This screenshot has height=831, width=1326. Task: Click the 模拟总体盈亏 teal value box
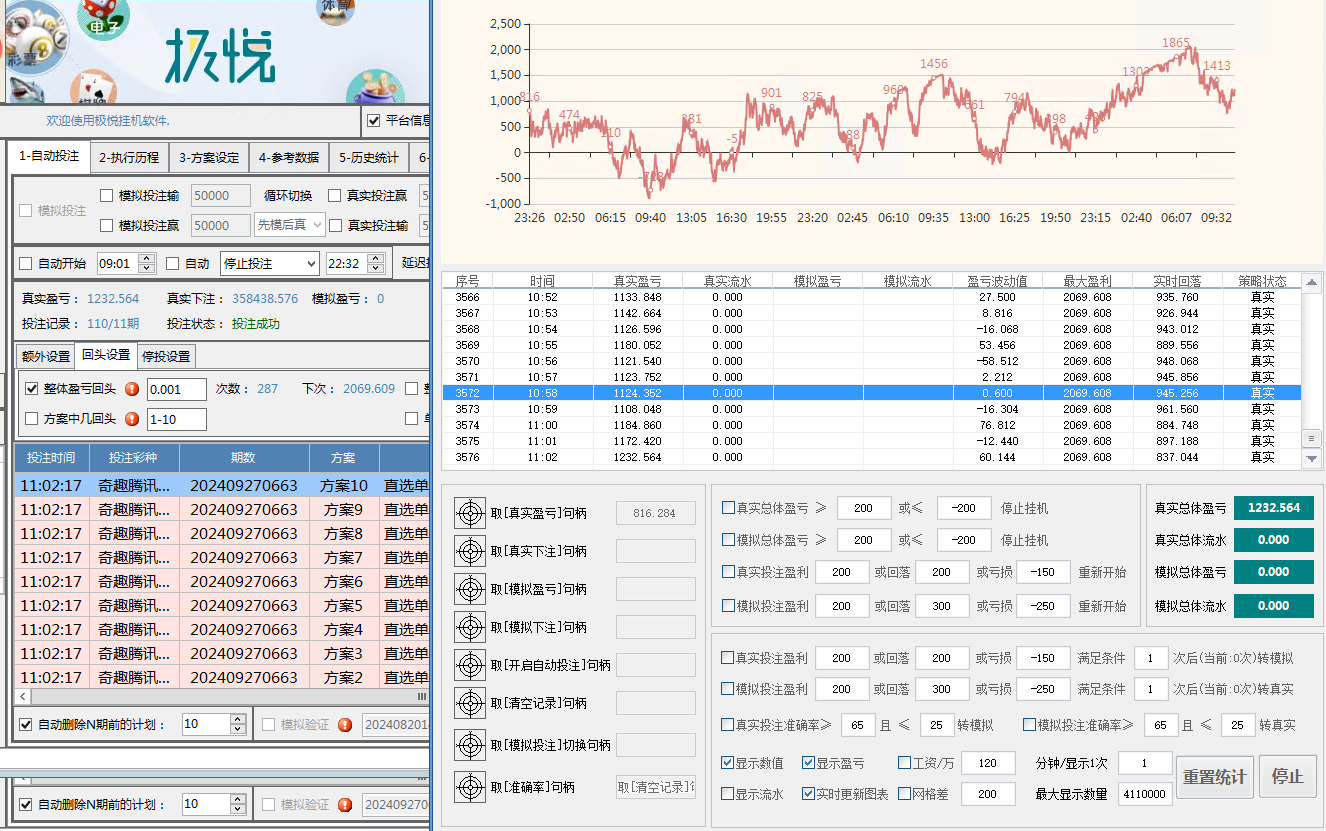1274,572
